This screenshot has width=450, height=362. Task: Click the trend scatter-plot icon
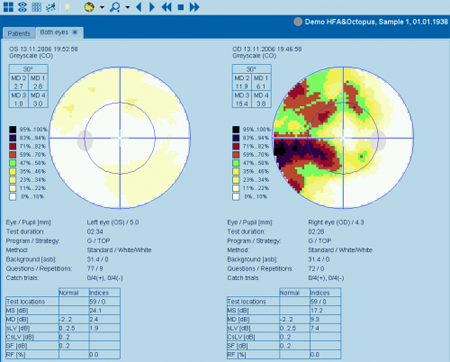tap(50, 7)
